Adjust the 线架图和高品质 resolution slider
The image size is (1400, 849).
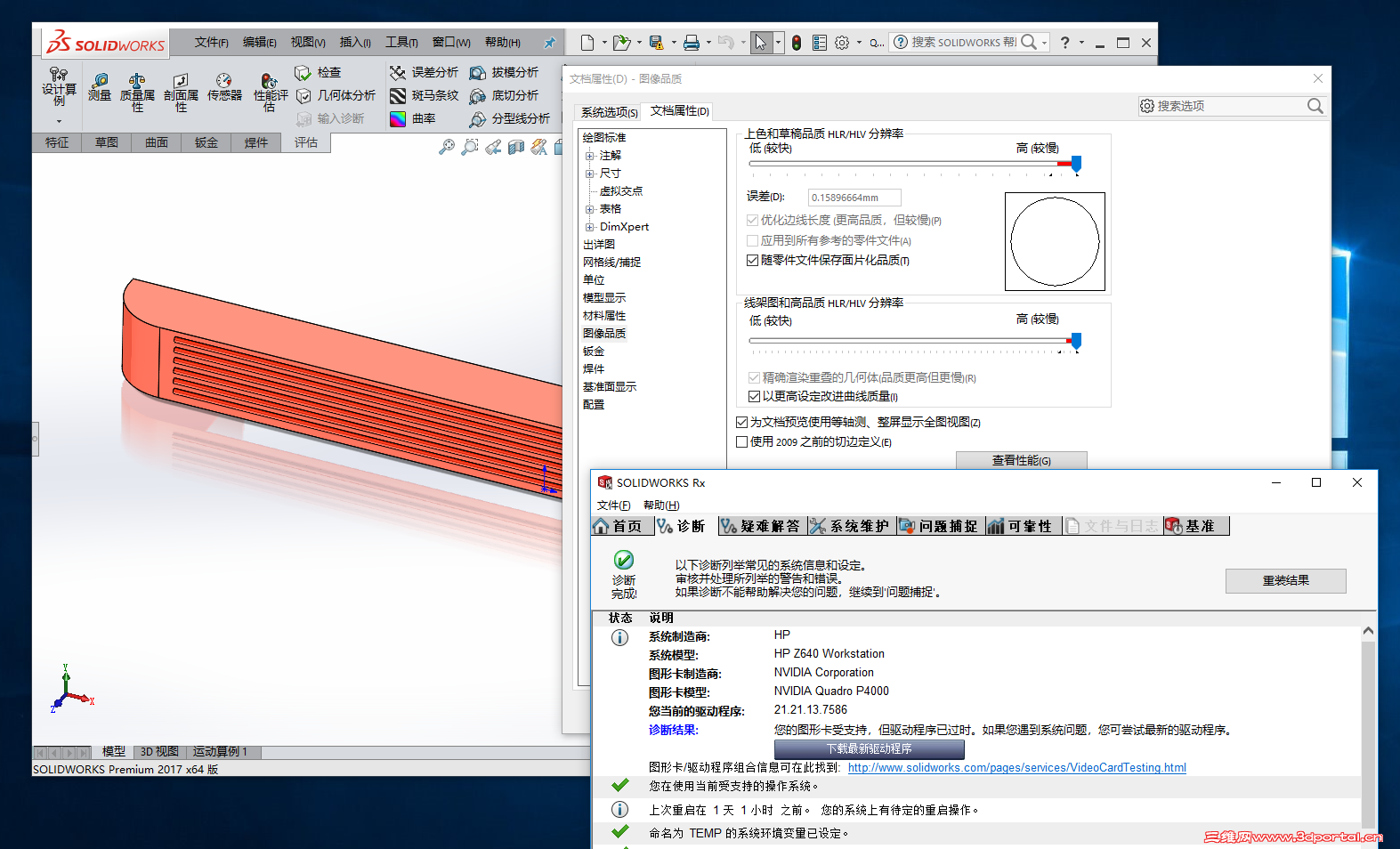[1076, 341]
